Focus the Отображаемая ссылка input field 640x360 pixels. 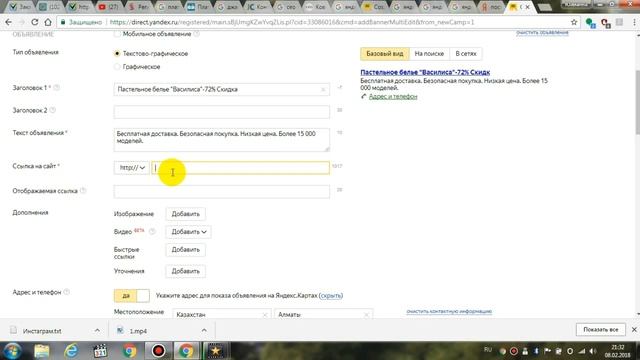[x=222, y=191]
